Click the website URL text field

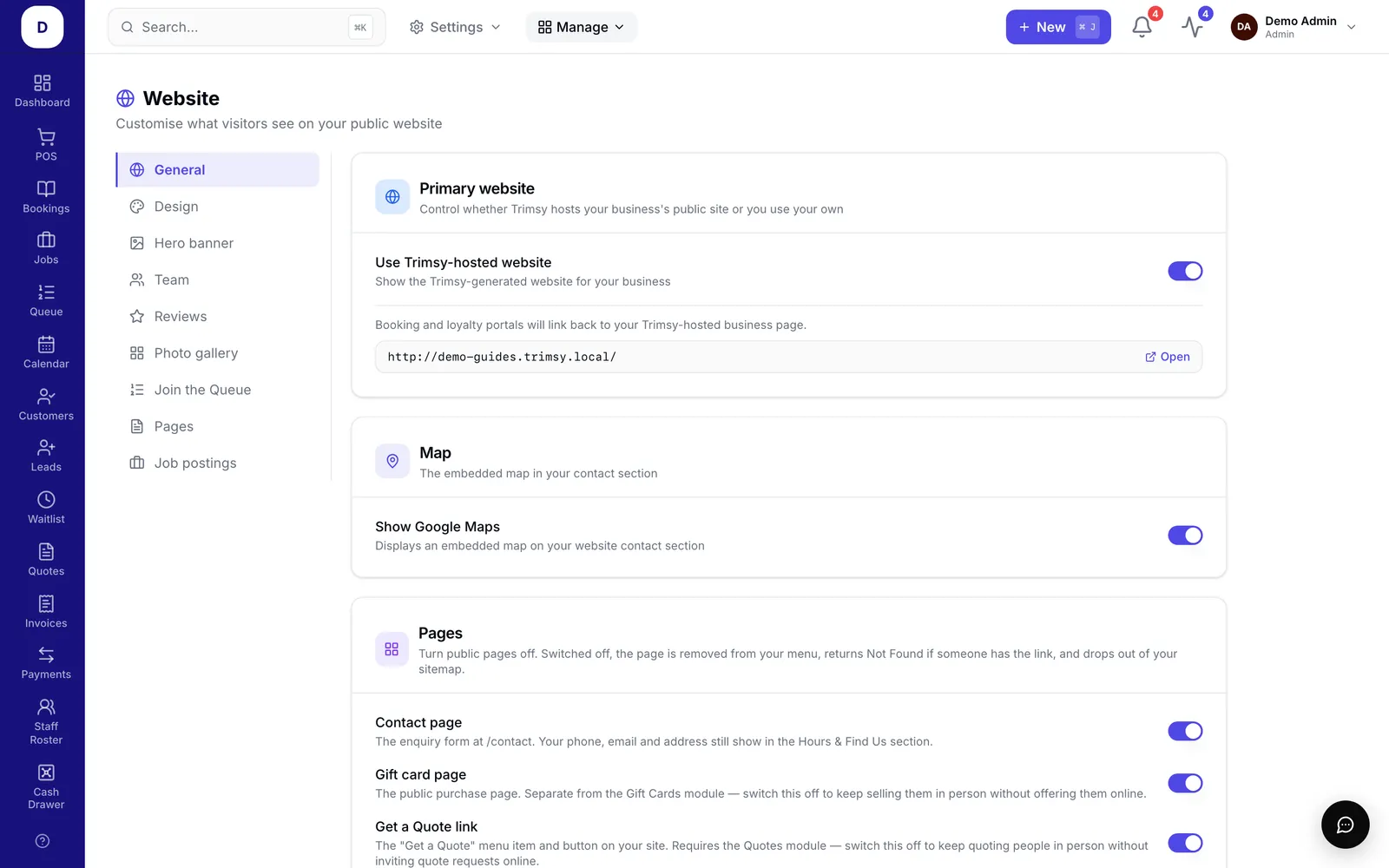click(788, 357)
